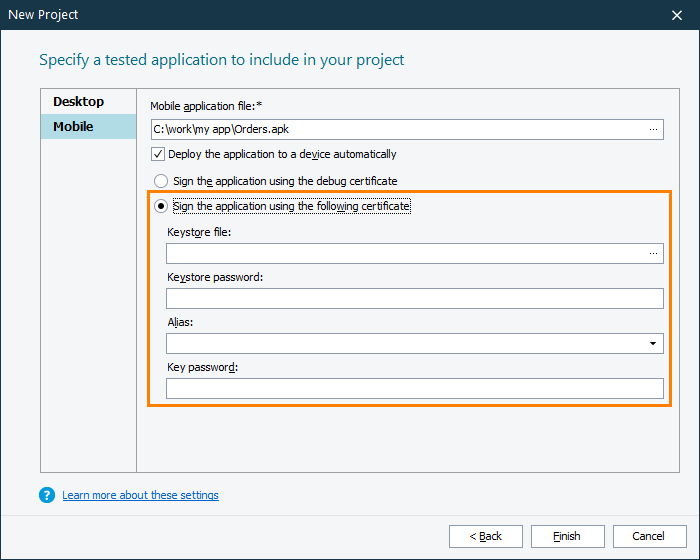Browse for mobile application file ellipsis button
This screenshot has width=700, height=560.
(653, 129)
